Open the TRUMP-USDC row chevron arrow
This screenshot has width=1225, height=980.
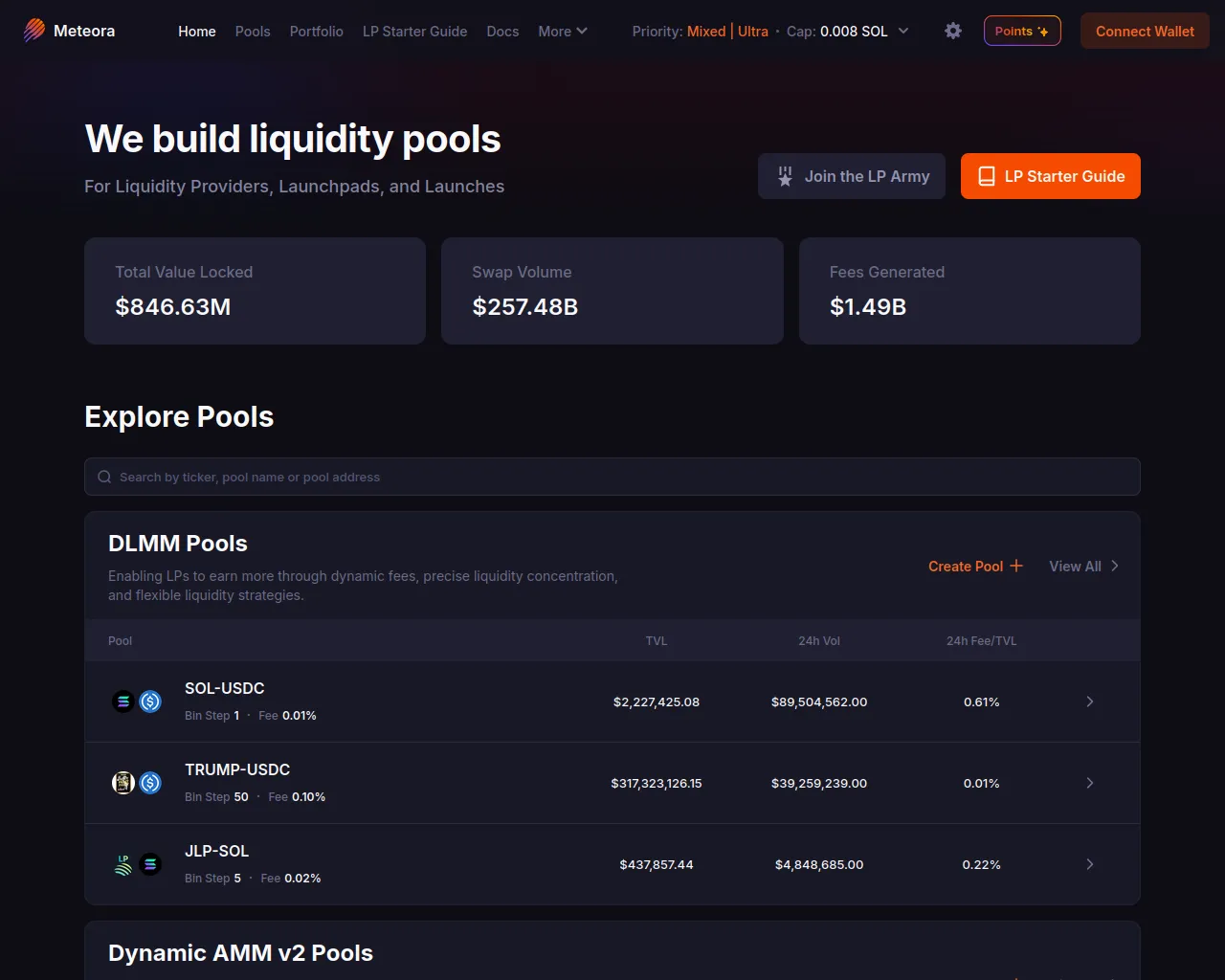point(1089,783)
